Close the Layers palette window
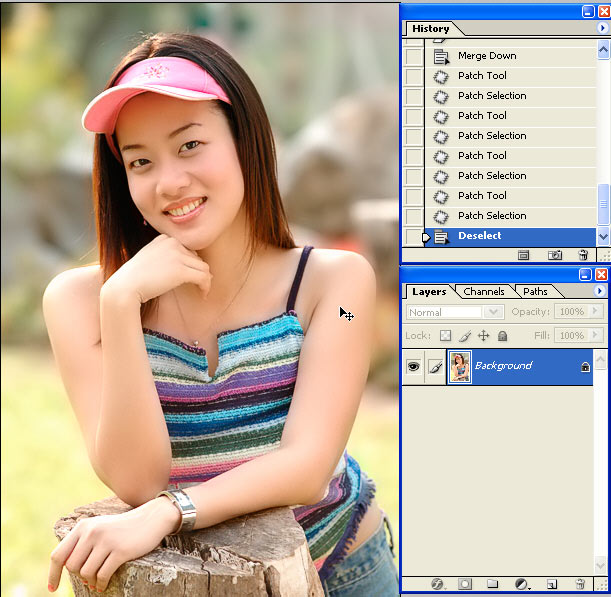This screenshot has width=611, height=597. point(602,275)
